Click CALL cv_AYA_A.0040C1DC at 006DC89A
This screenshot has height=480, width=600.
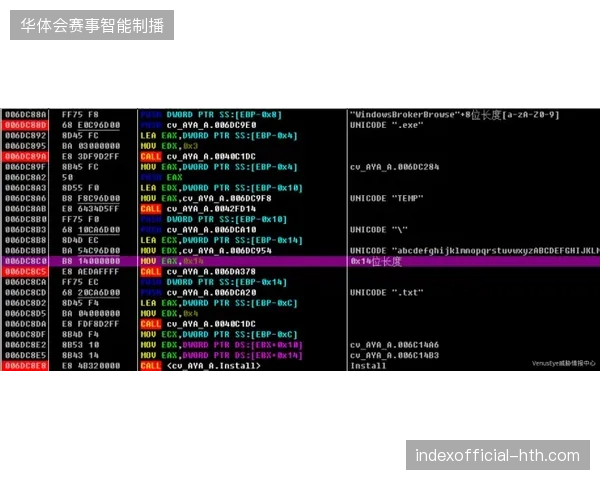pyautogui.click(x=198, y=157)
